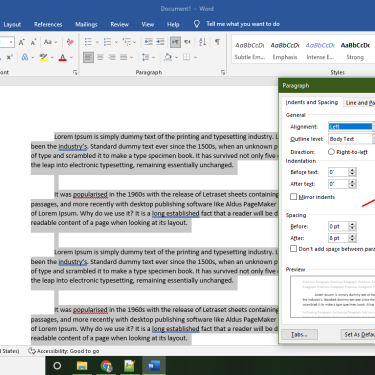The height and width of the screenshot is (375, 375).
Task: Expand the Borders dropdown arrow
Action: pos(195,58)
